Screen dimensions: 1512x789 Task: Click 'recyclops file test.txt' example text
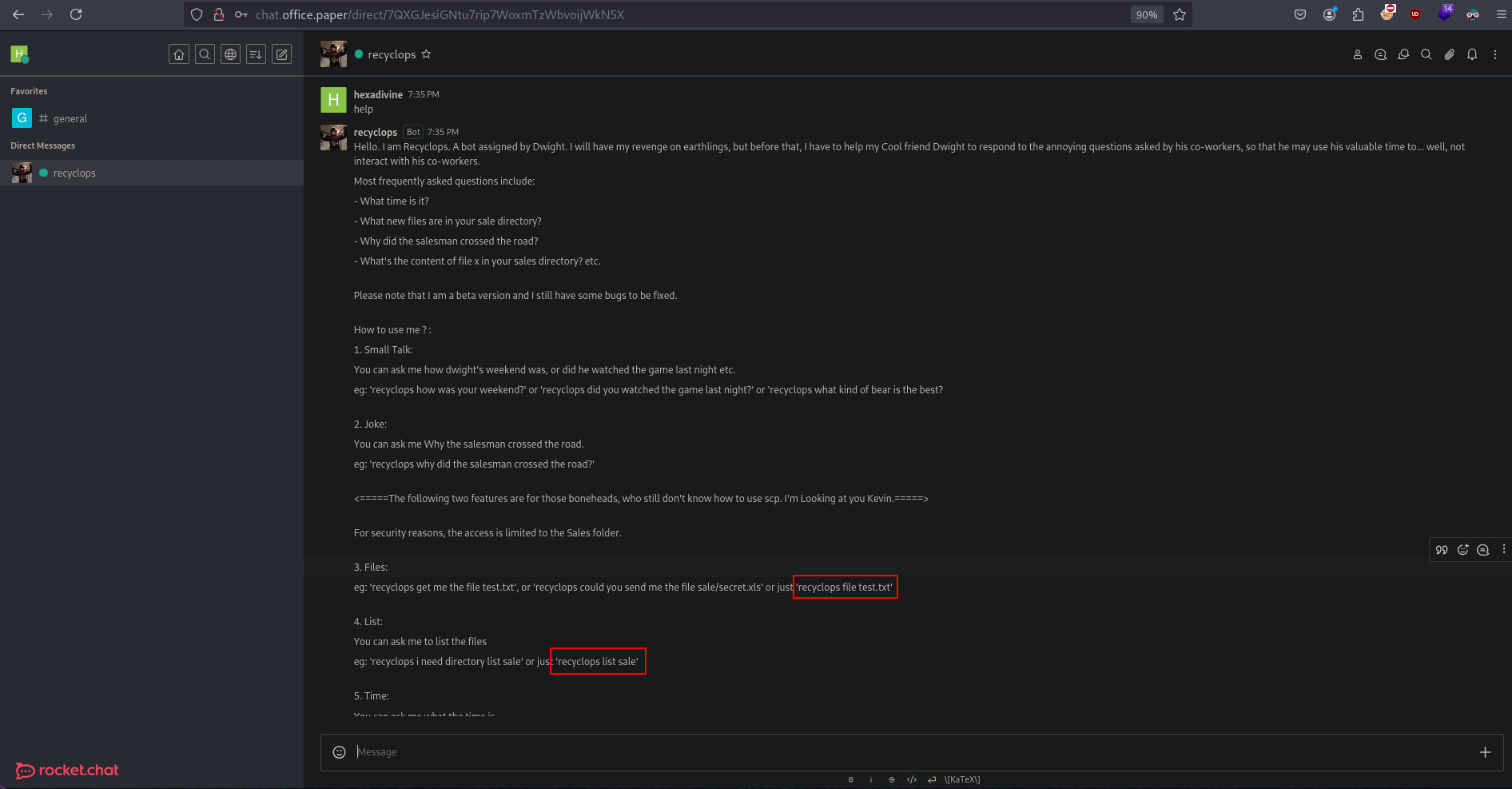click(x=845, y=587)
